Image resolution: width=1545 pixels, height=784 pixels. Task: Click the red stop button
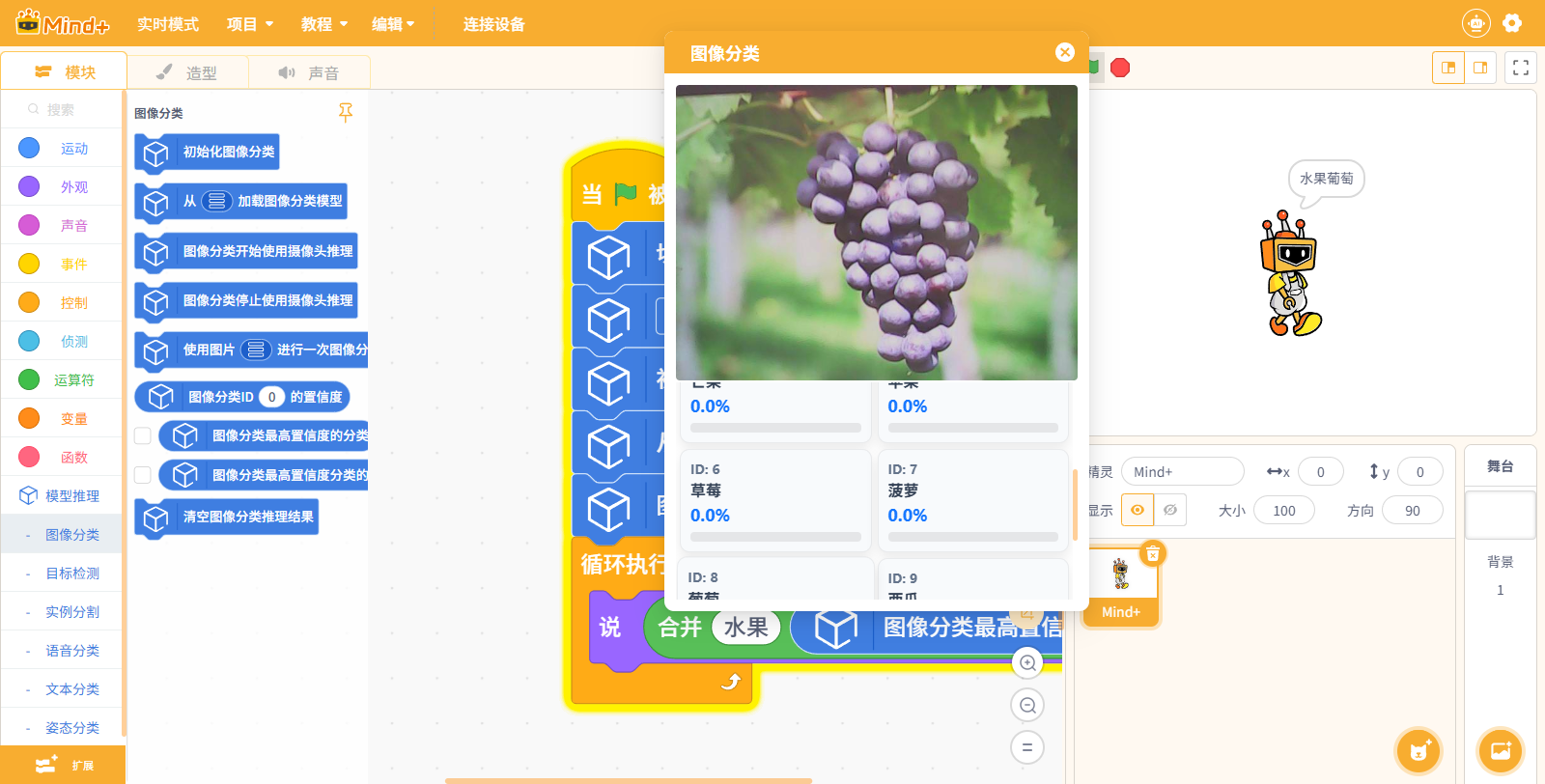[1120, 68]
